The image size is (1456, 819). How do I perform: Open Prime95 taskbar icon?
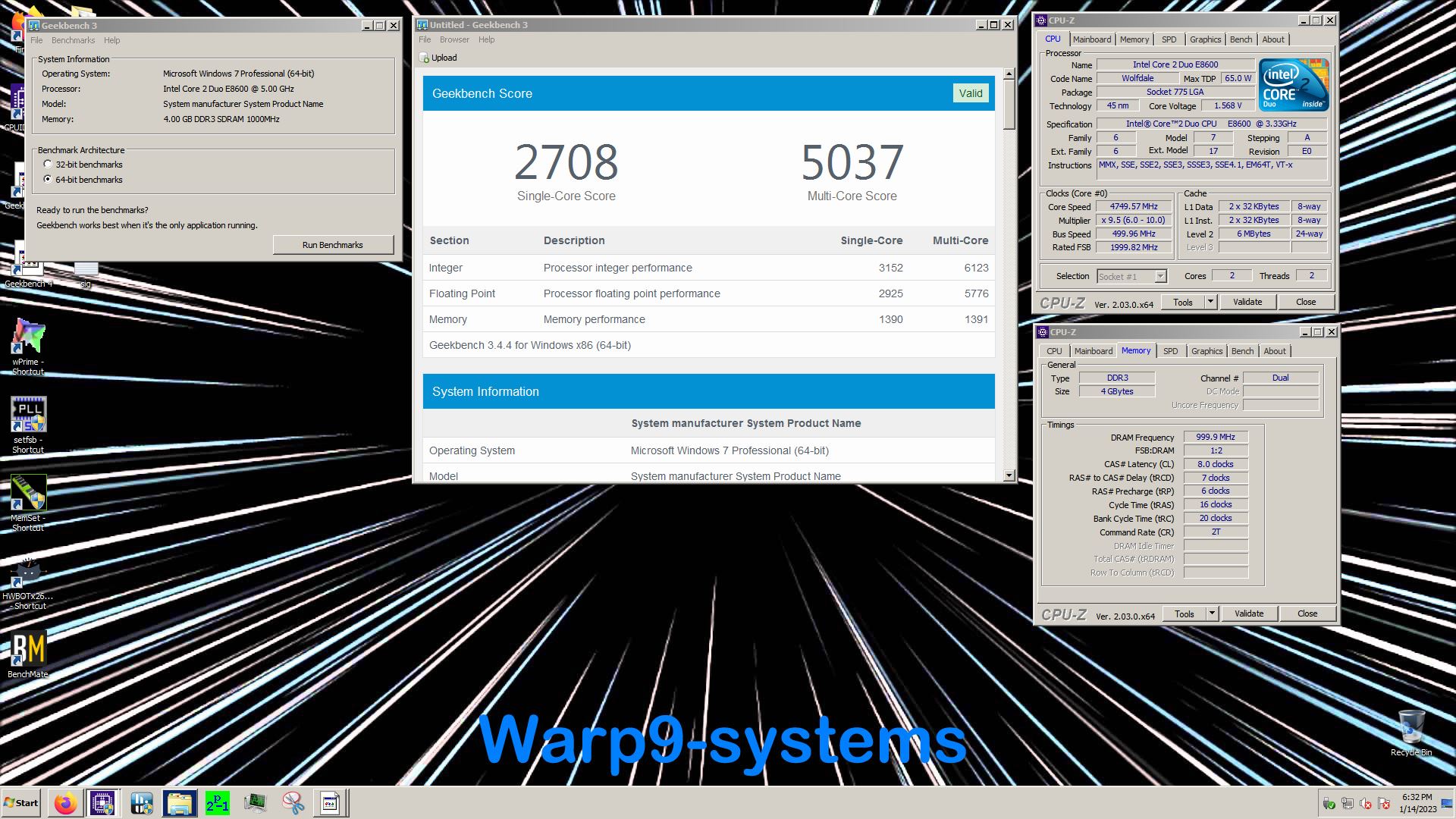pos(218,803)
